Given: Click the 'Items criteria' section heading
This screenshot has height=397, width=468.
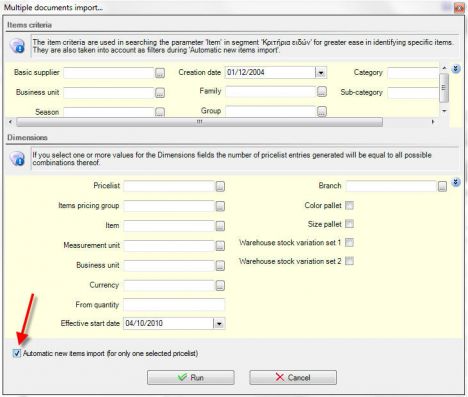Looking at the screenshot, I should [29, 25].
